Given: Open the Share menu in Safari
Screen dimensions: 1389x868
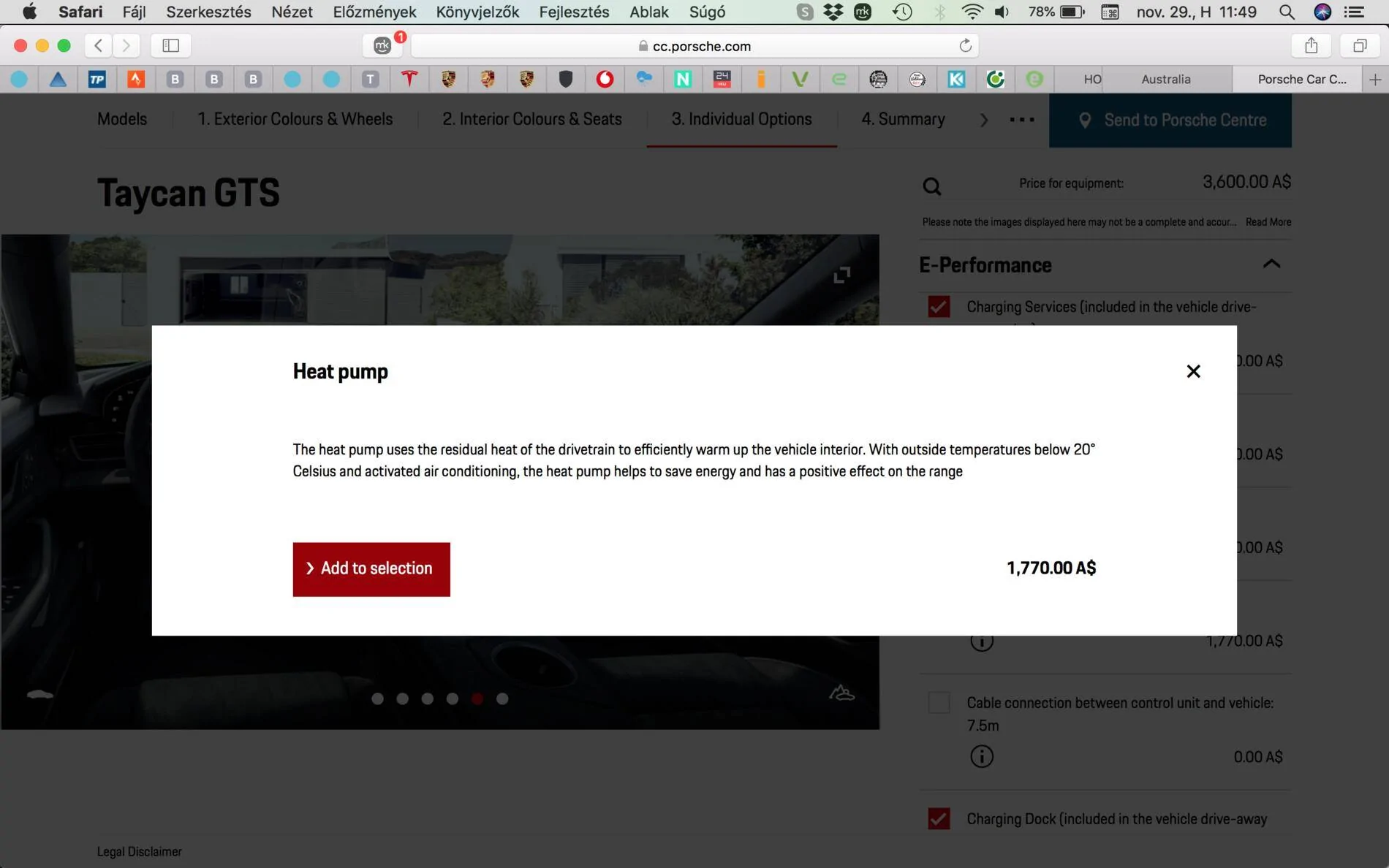Looking at the screenshot, I should pyautogui.click(x=1312, y=45).
